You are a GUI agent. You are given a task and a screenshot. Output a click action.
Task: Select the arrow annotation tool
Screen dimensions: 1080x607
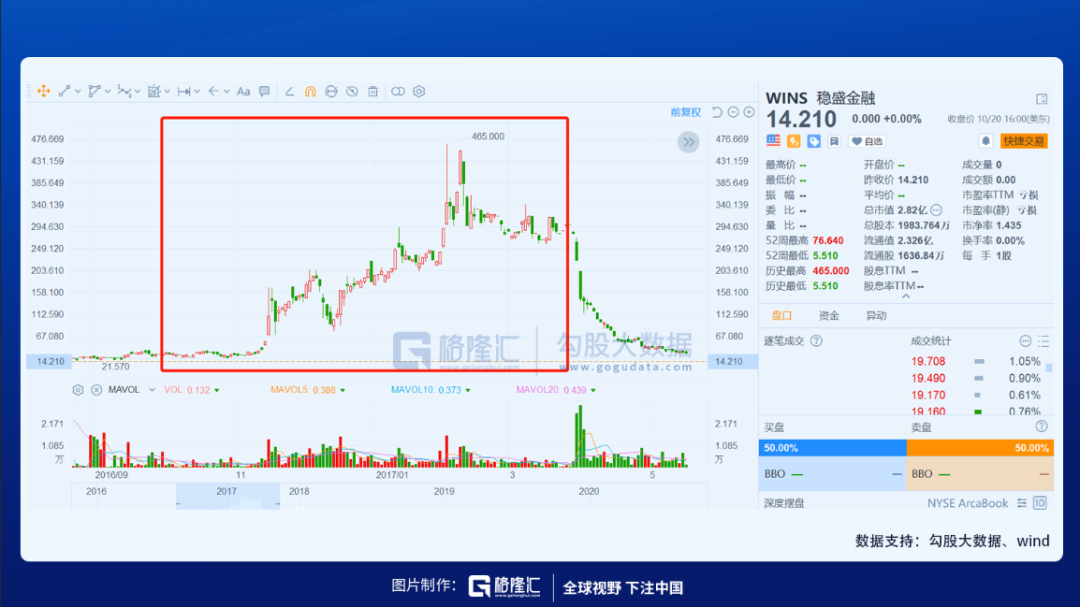coord(214,91)
